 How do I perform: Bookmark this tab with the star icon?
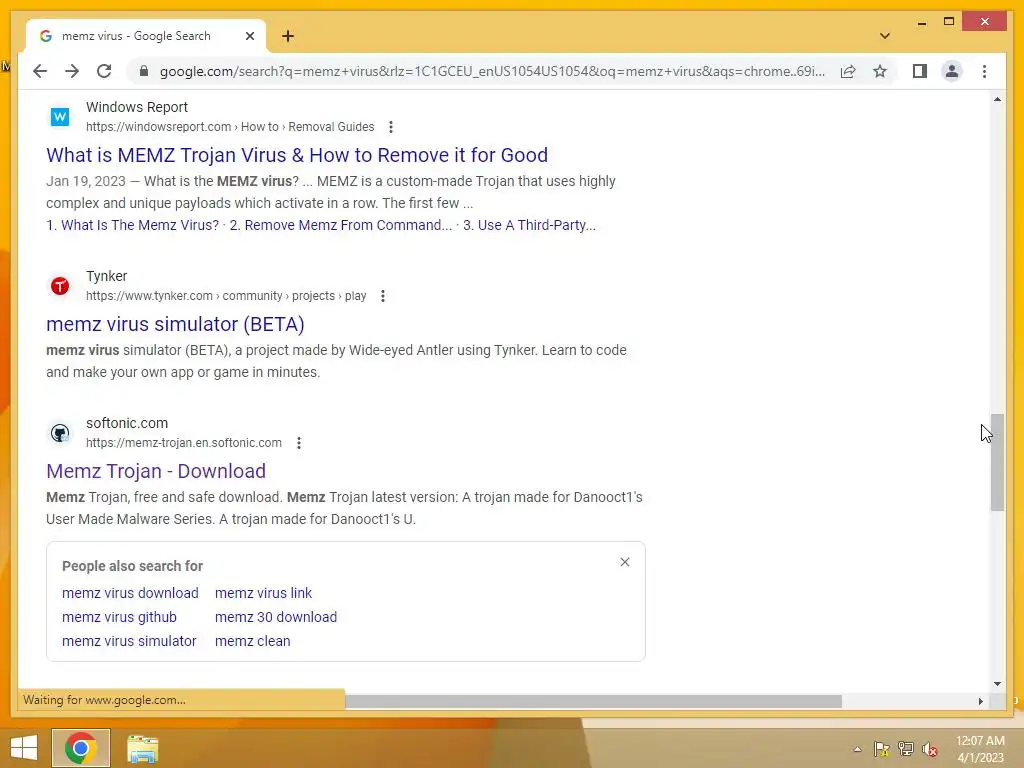(880, 71)
